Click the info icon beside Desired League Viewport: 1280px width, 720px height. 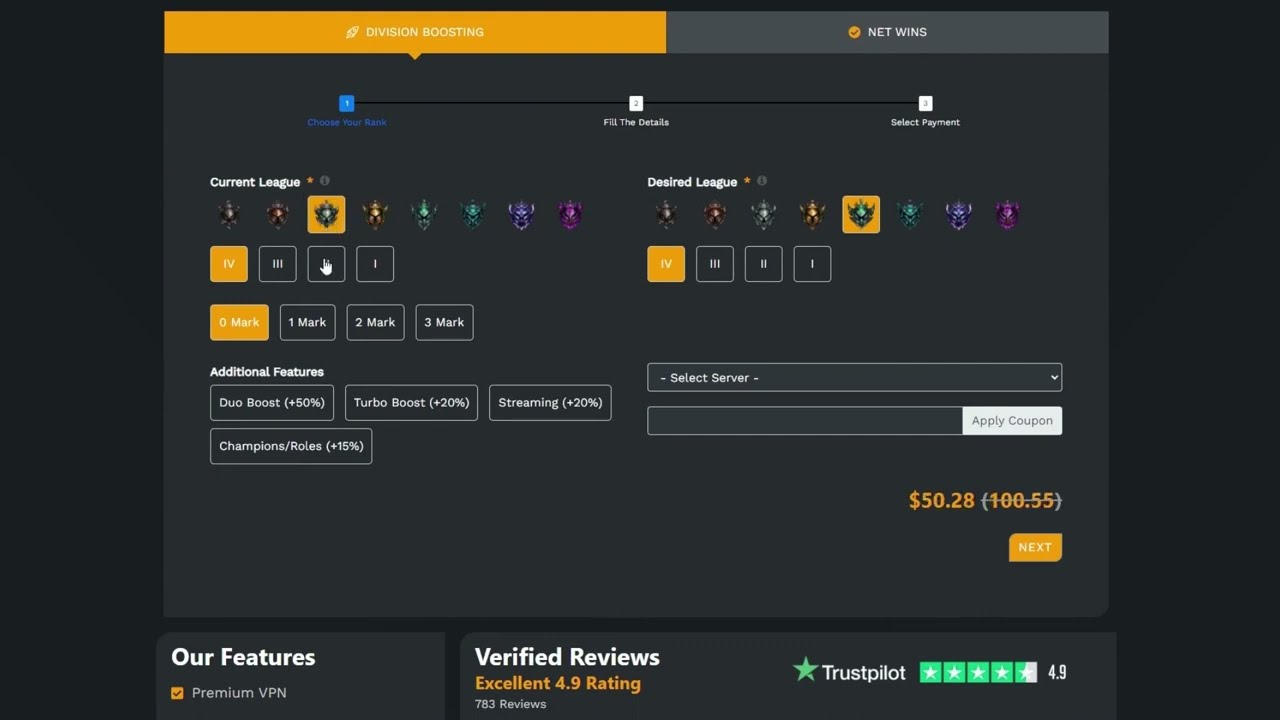tap(762, 181)
